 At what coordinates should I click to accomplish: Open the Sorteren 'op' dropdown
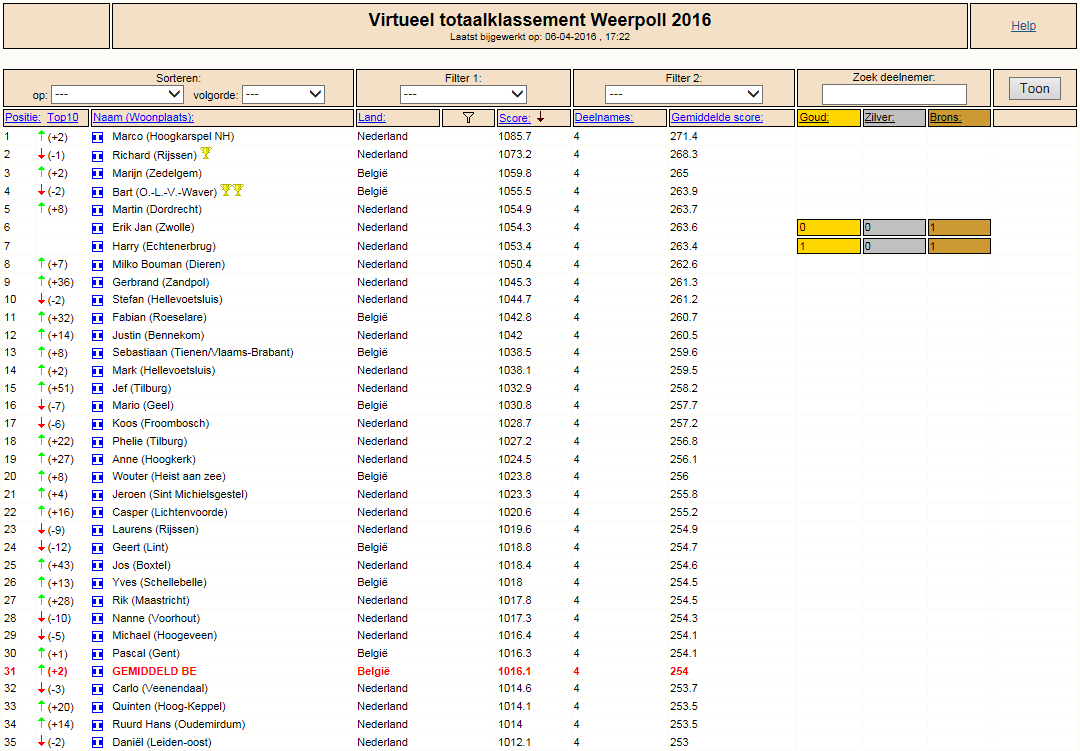117,94
